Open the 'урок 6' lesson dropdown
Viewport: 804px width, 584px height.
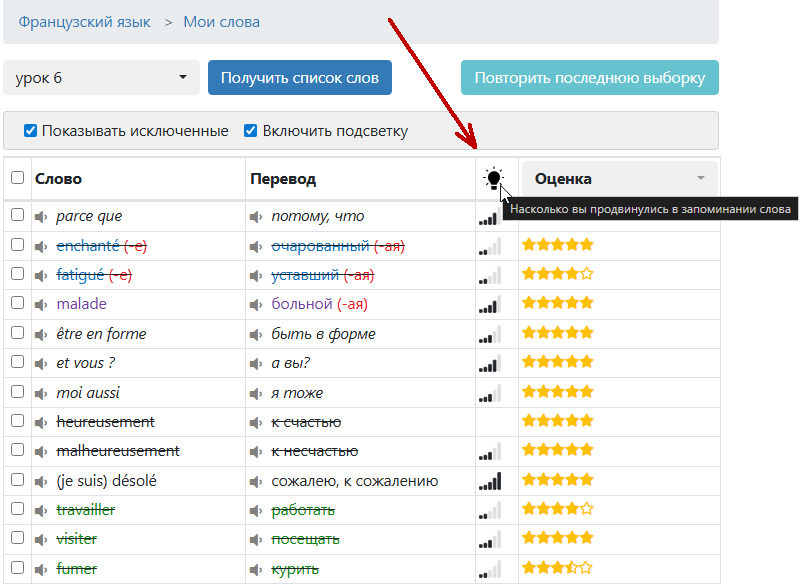click(102, 77)
